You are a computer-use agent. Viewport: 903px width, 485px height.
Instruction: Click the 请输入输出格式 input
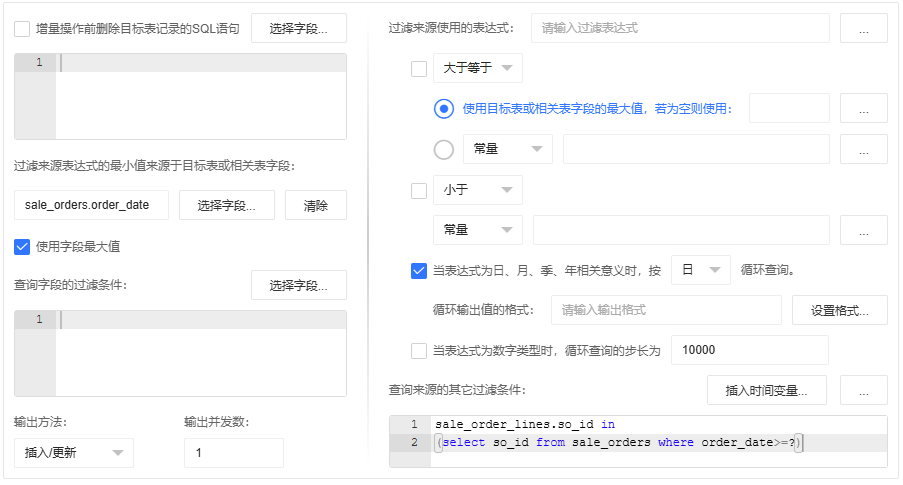click(666, 310)
